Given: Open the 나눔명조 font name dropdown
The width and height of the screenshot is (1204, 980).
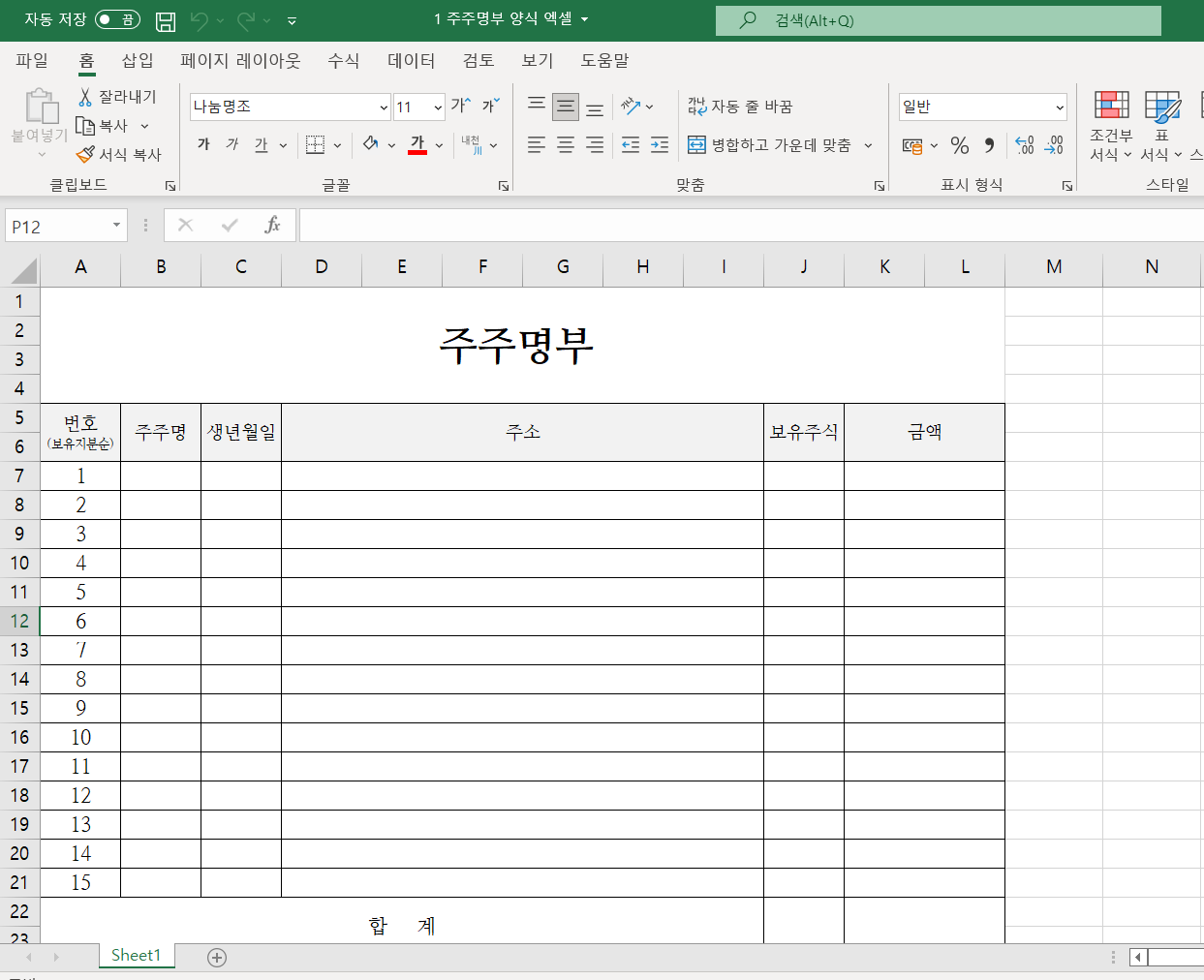Looking at the screenshot, I should 384,107.
